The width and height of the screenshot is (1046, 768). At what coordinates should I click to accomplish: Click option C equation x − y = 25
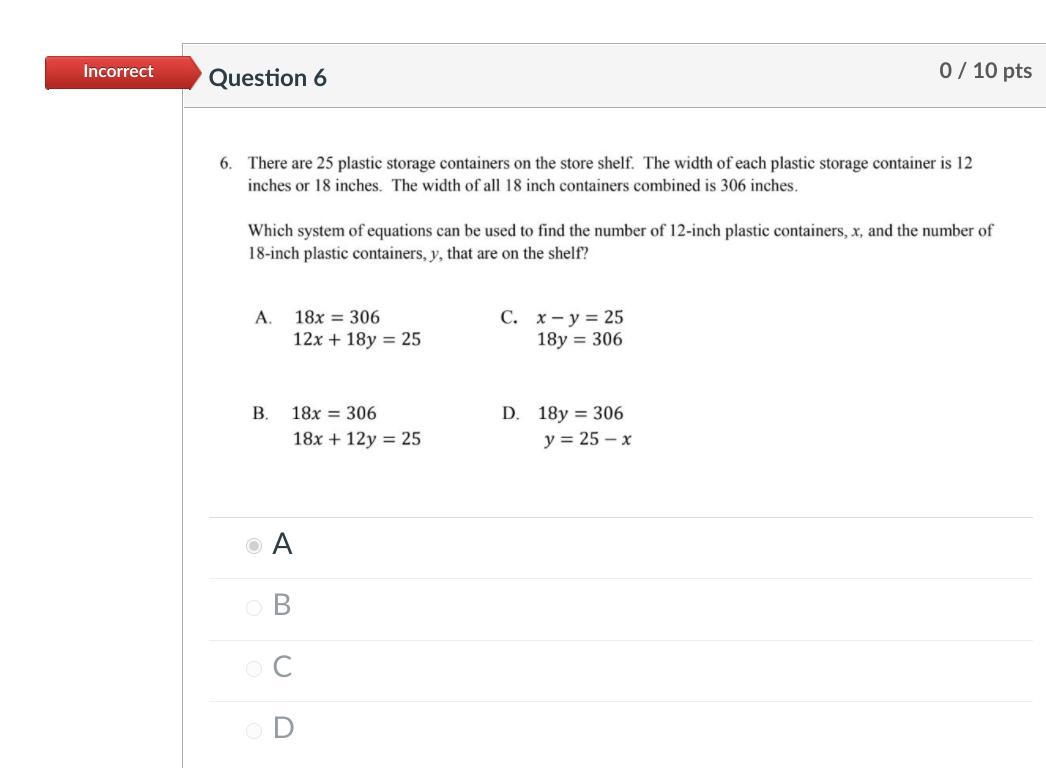tap(580, 317)
